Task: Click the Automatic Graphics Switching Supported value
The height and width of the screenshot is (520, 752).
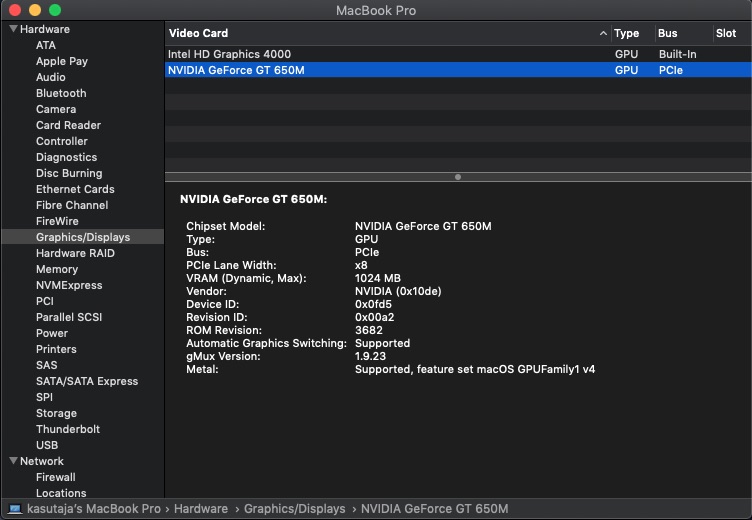Action: [382, 343]
